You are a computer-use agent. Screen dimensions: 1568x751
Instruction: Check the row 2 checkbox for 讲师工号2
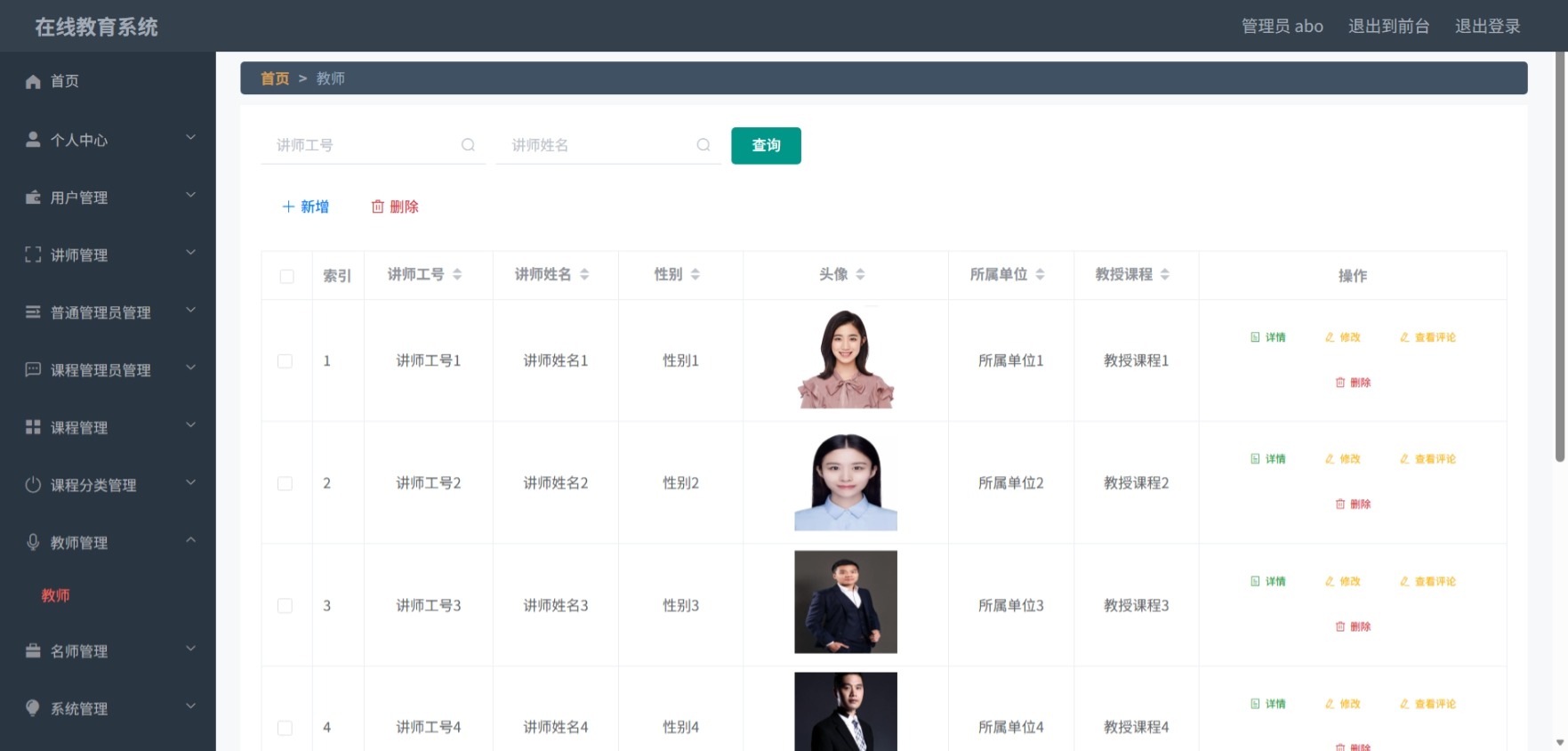pyautogui.click(x=285, y=483)
